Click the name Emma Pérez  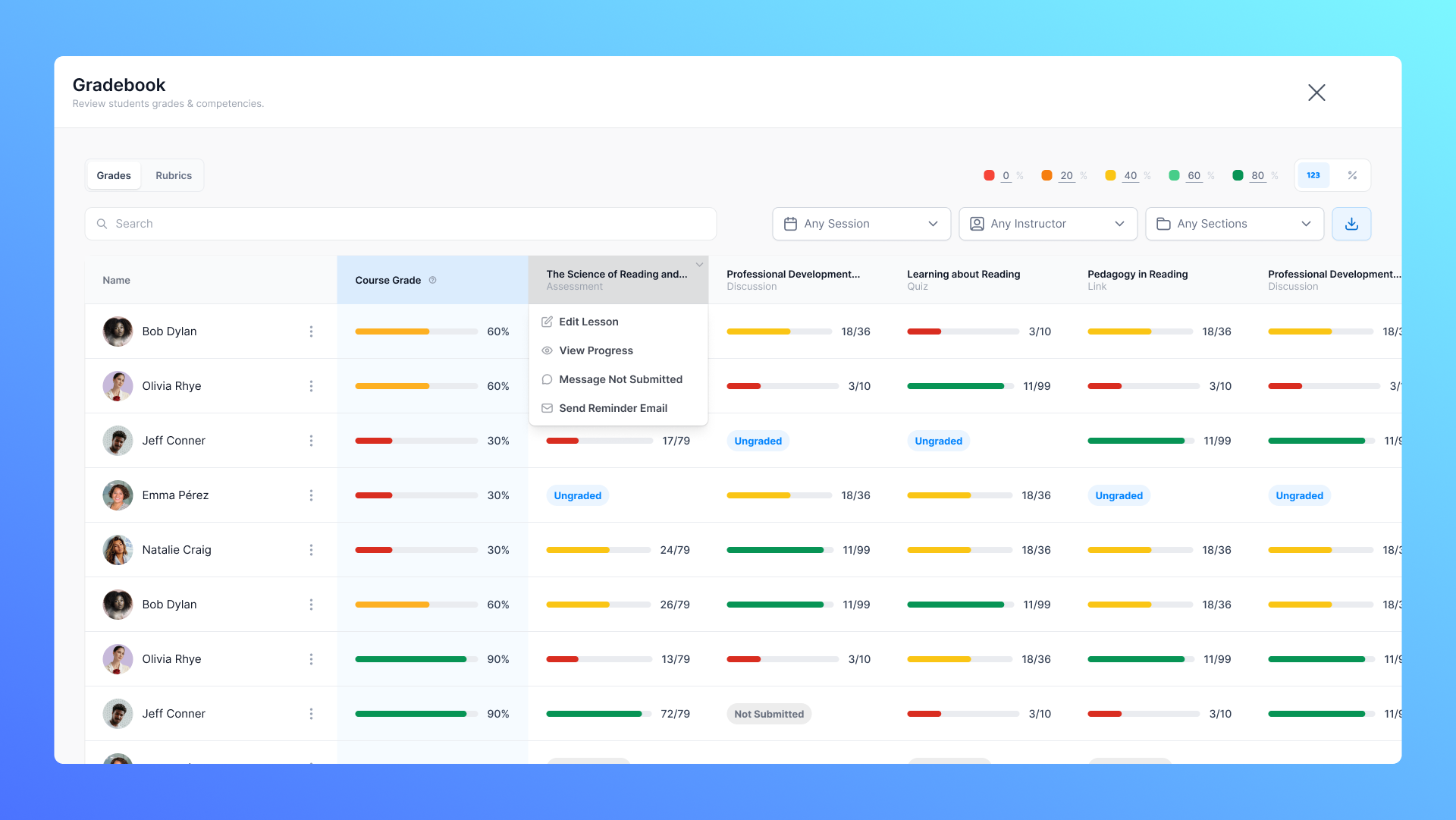click(x=175, y=495)
